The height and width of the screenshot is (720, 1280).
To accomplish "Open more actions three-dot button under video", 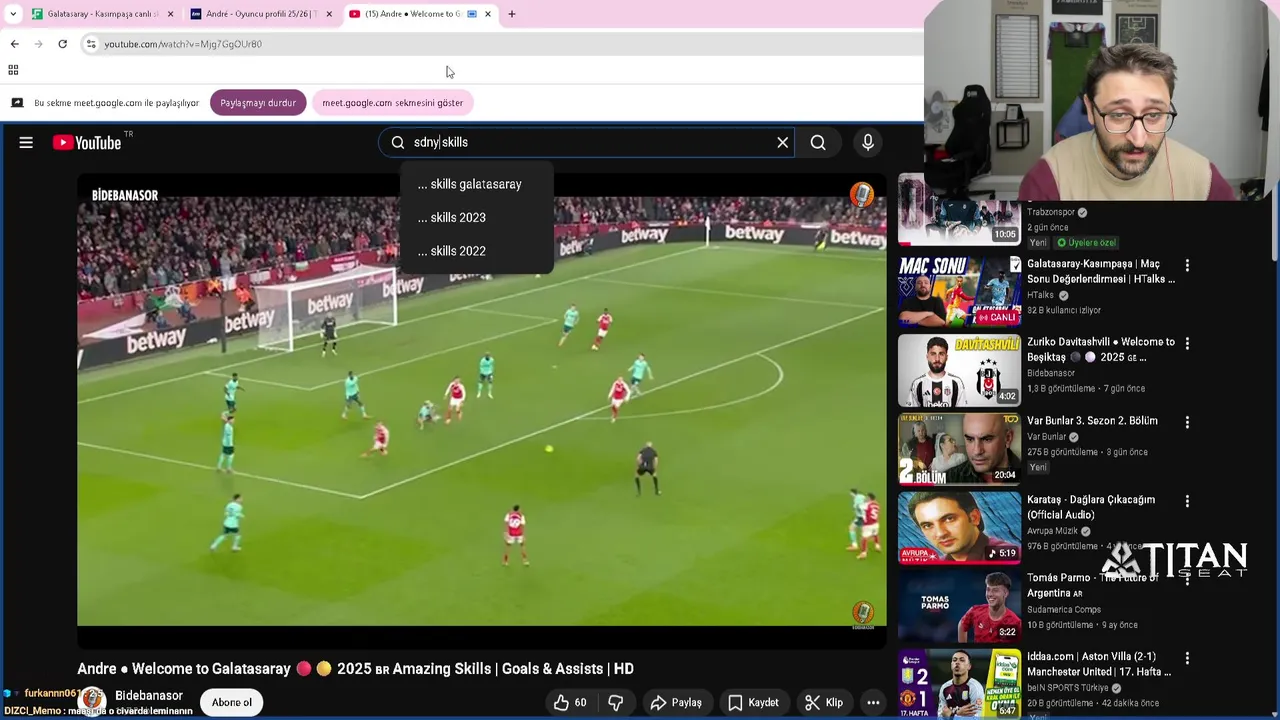I will click(873, 703).
